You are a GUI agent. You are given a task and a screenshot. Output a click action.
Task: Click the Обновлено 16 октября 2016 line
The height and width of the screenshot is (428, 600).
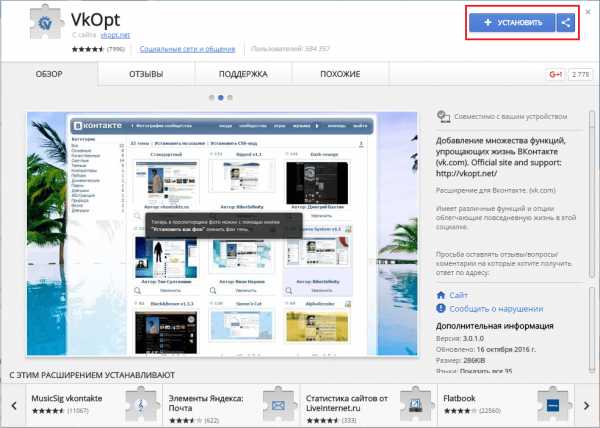(x=486, y=349)
